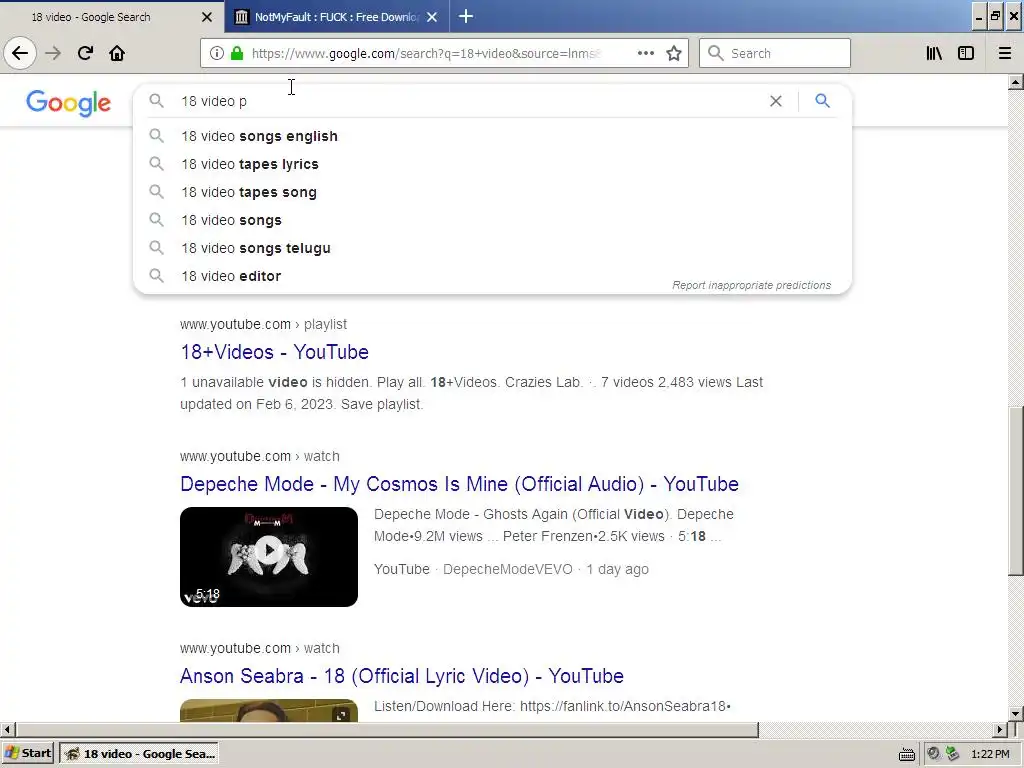Image resolution: width=1024 pixels, height=768 pixels.
Task: Click magnifier beside 18 video editor suggestion
Action: (156, 275)
